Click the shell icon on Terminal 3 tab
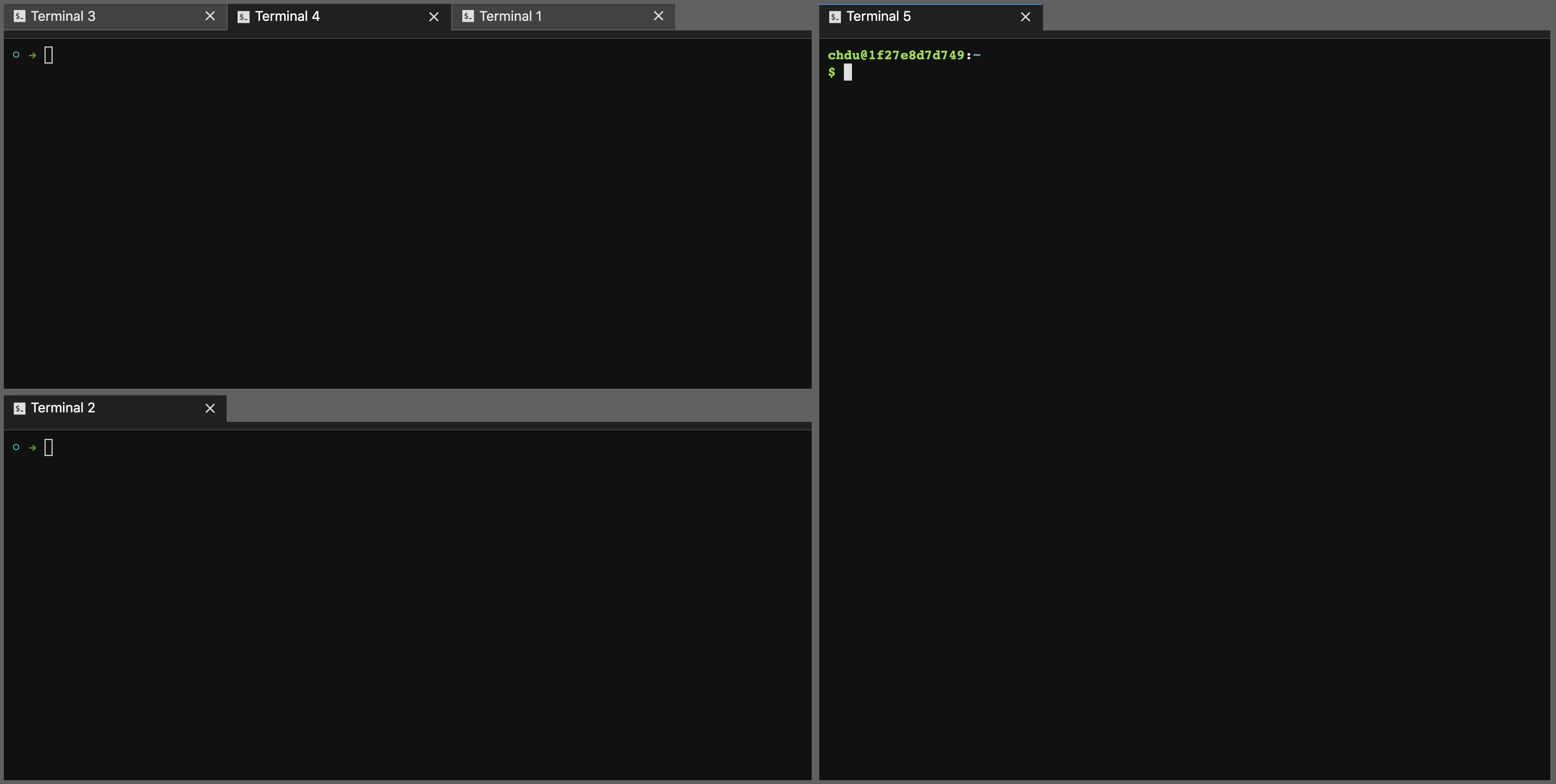1556x784 pixels. 19,16
